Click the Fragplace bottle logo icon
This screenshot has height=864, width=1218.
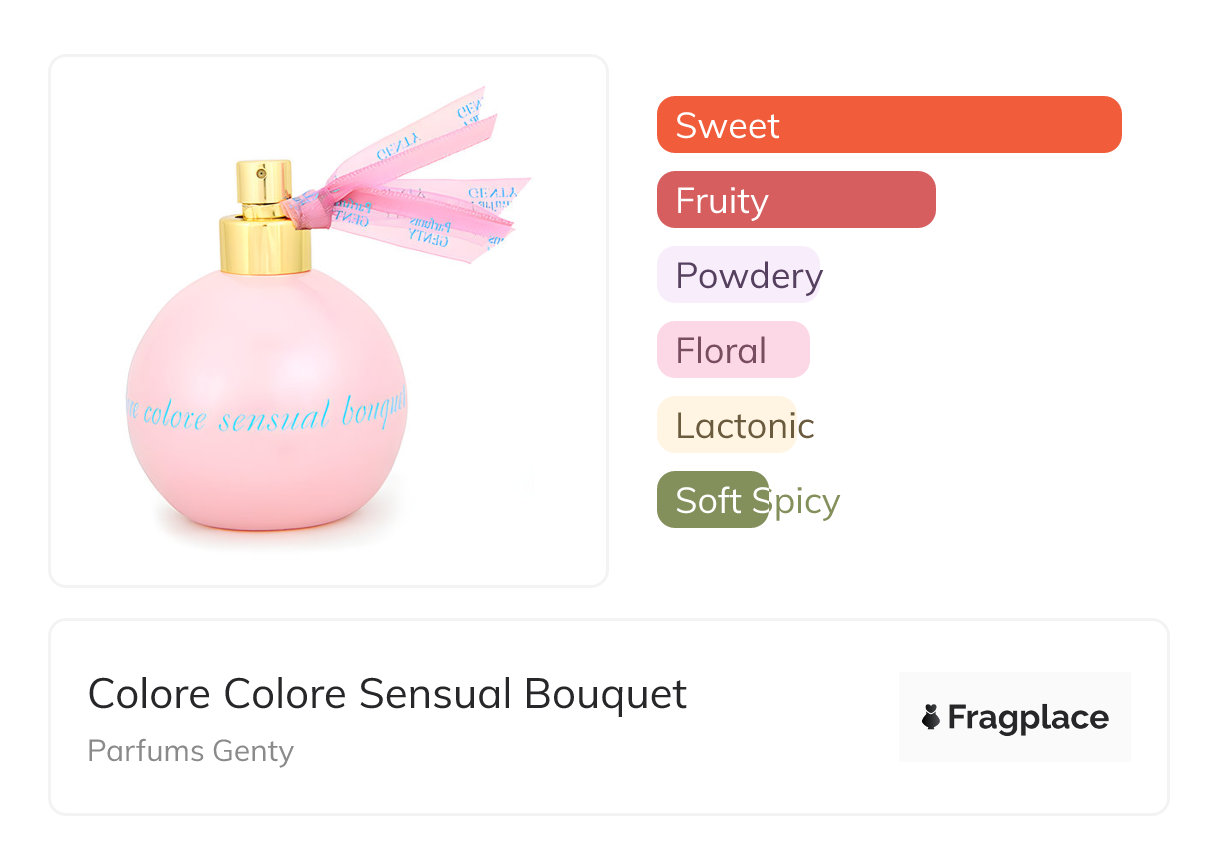(931, 717)
